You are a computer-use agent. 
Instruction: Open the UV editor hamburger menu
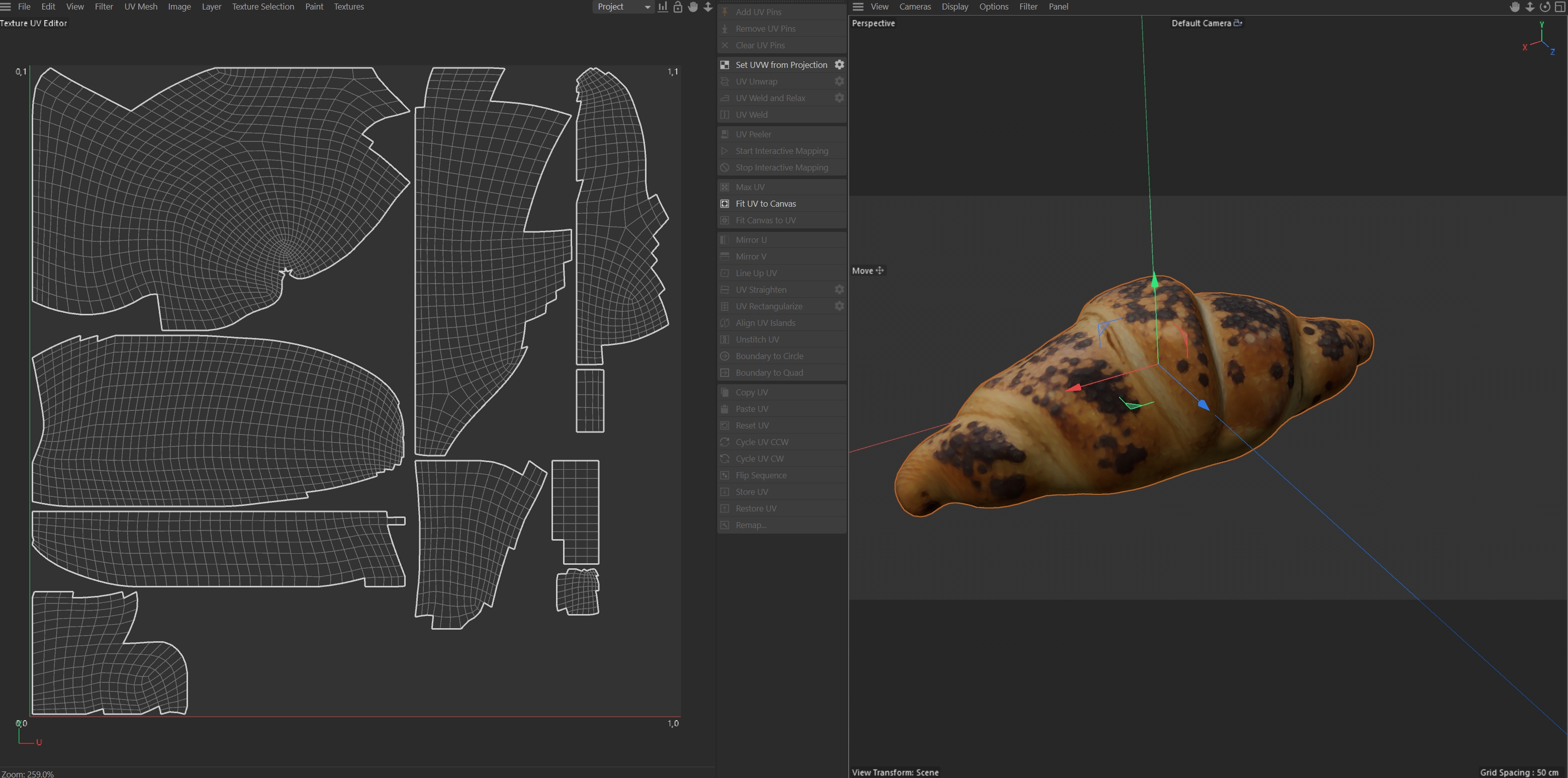pos(6,7)
